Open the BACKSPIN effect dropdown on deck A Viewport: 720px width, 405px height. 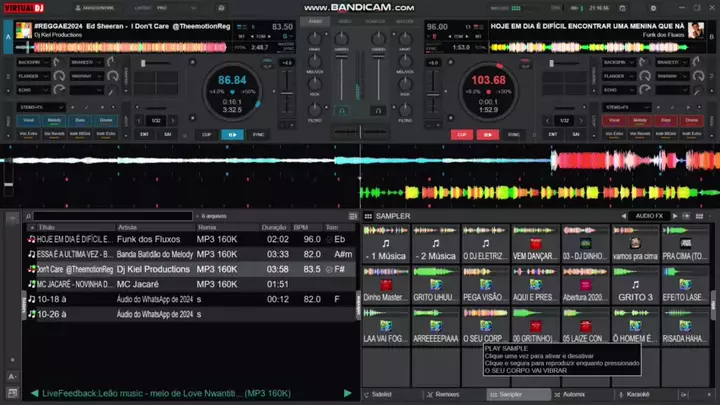33,62
